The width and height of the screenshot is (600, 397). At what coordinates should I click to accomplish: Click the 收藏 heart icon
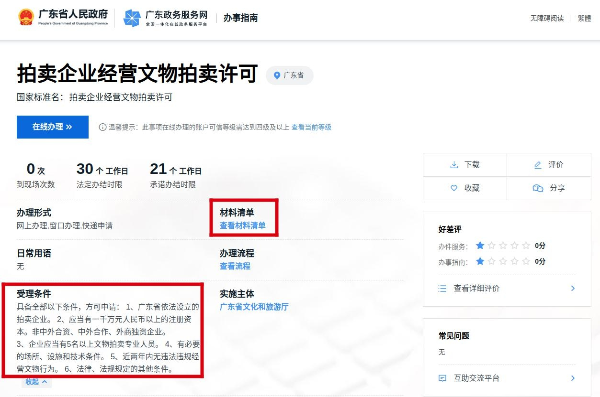click(x=454, y=188)
